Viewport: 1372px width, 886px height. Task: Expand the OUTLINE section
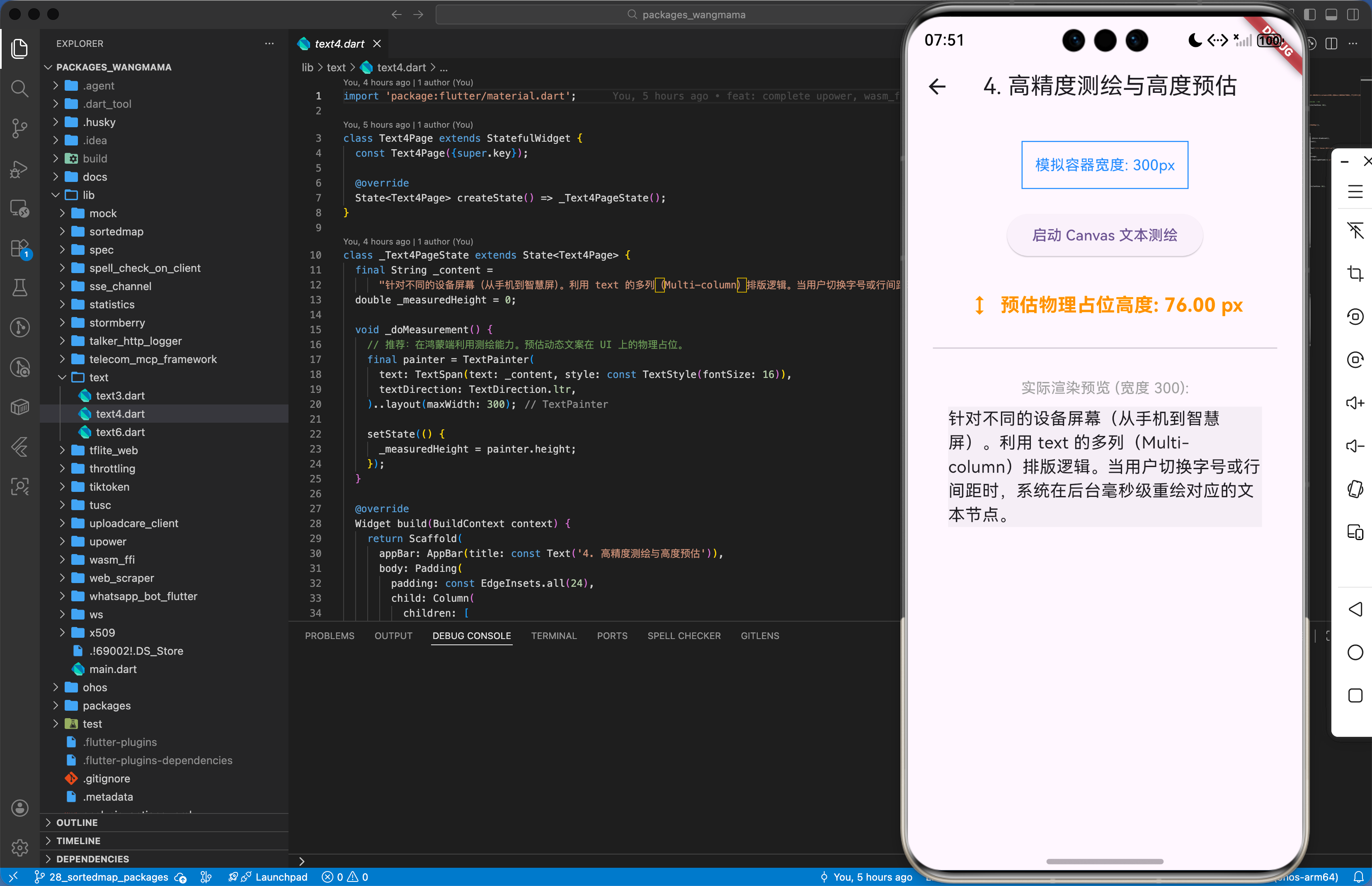point(77,822)
